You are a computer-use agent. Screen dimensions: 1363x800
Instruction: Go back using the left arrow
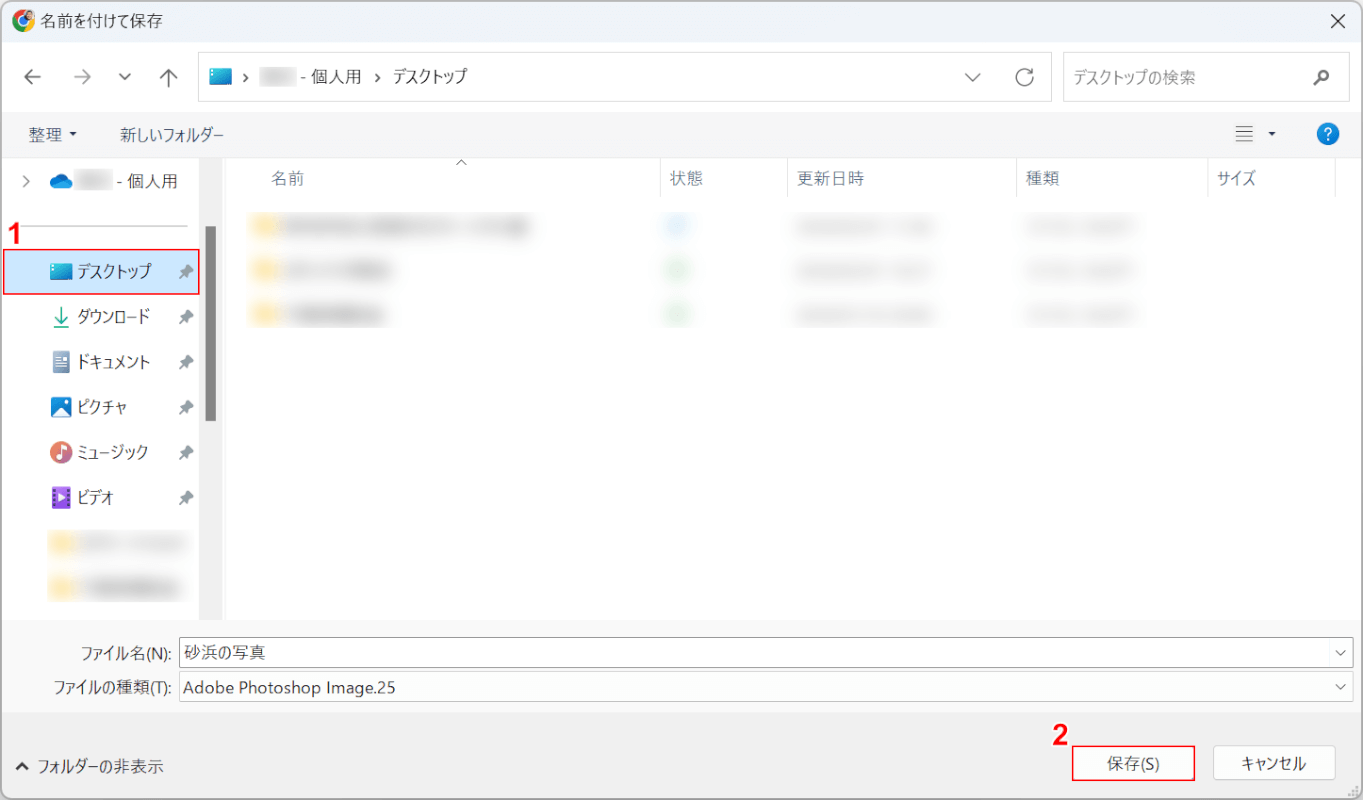(33, 77)
